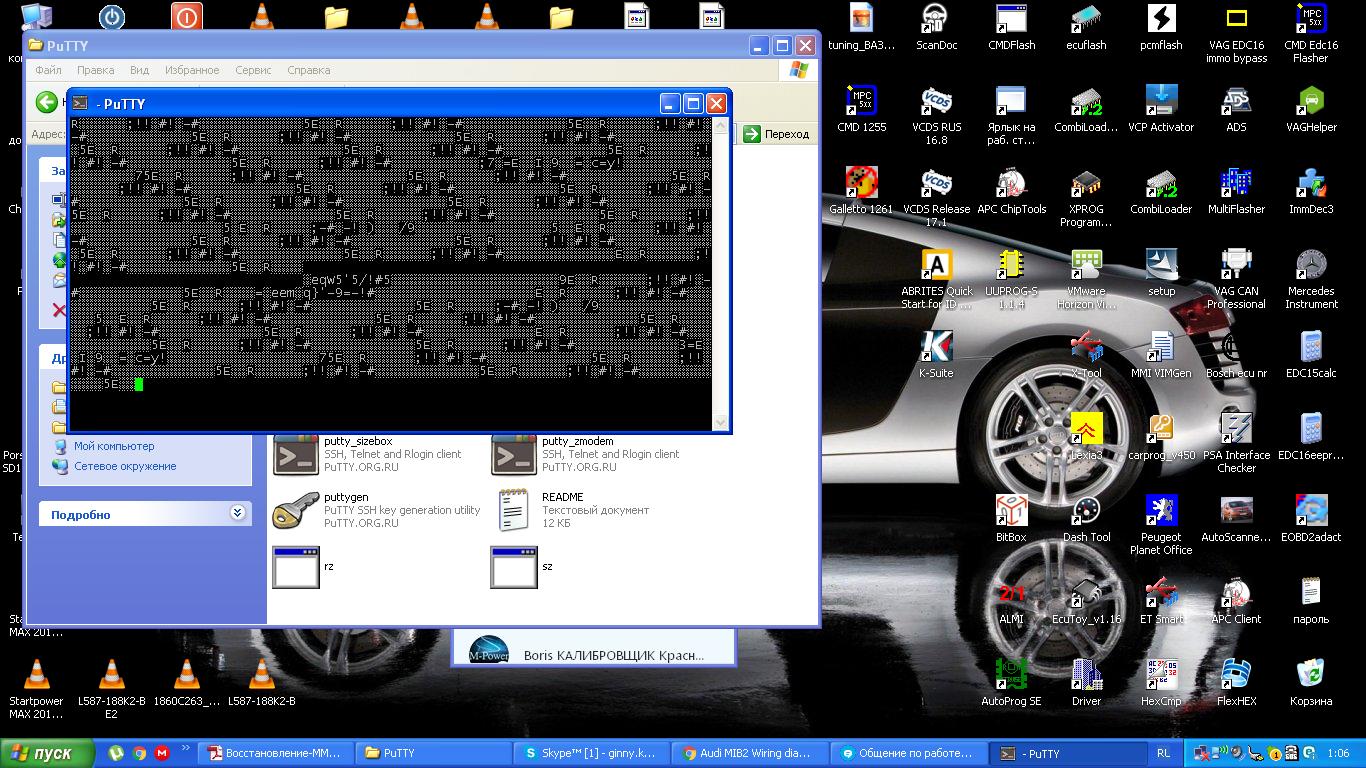Select the K-Suite desktop shortcut
Viewport: 1366px width, 768px height.
pos(936,350)
